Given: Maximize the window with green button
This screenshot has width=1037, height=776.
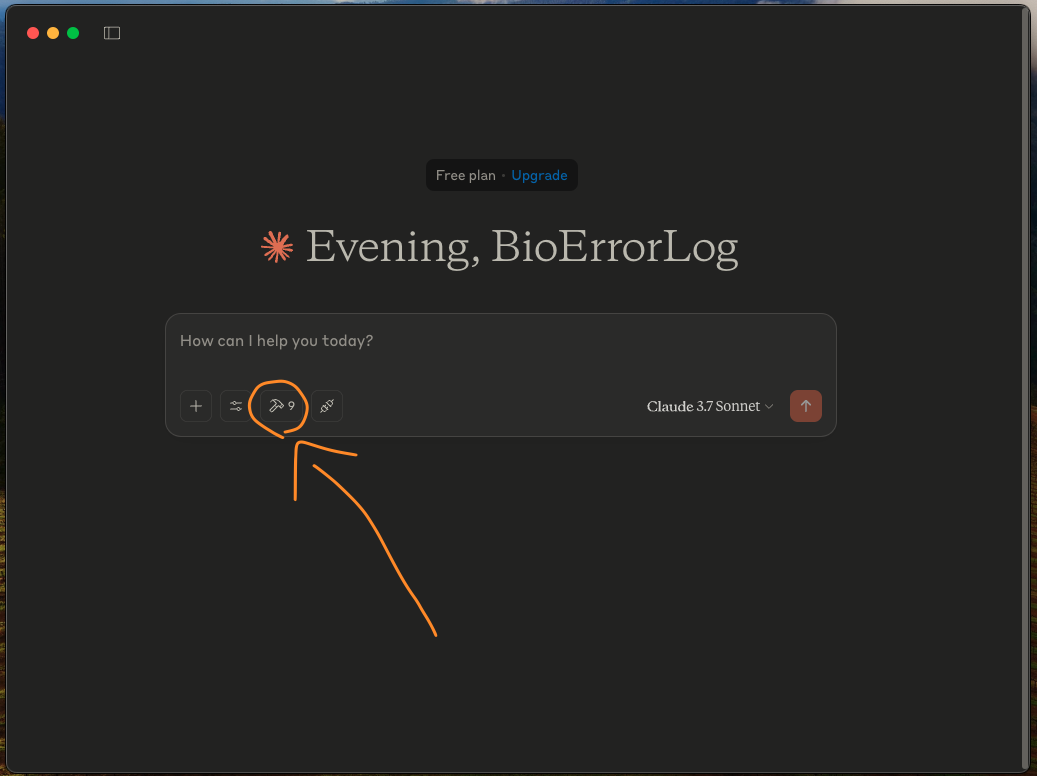Looking at the screenshot, I should point(73,33).
